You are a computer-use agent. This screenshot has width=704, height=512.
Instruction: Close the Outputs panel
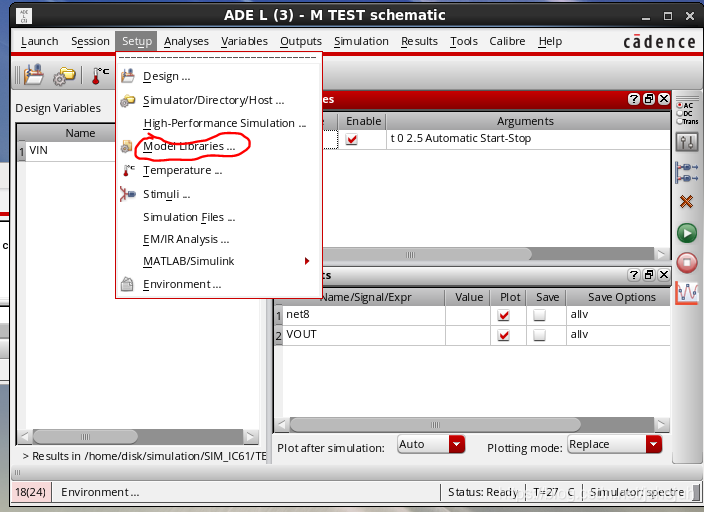coord(664,275)
